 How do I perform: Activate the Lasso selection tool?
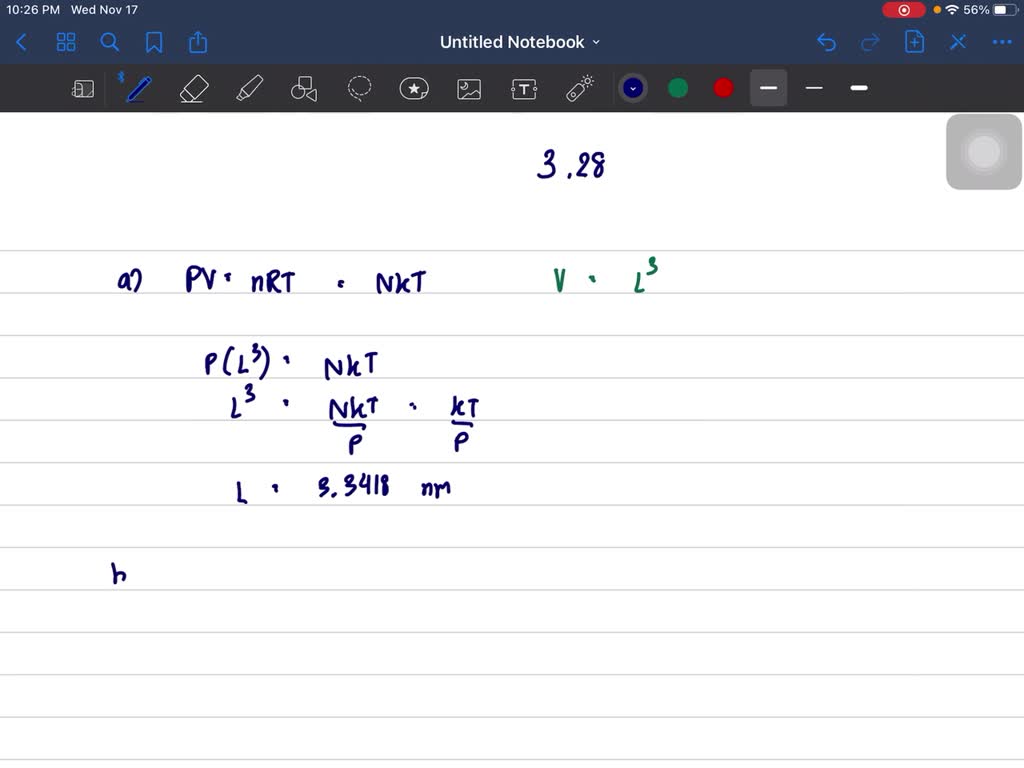click(x=359, y=88)
